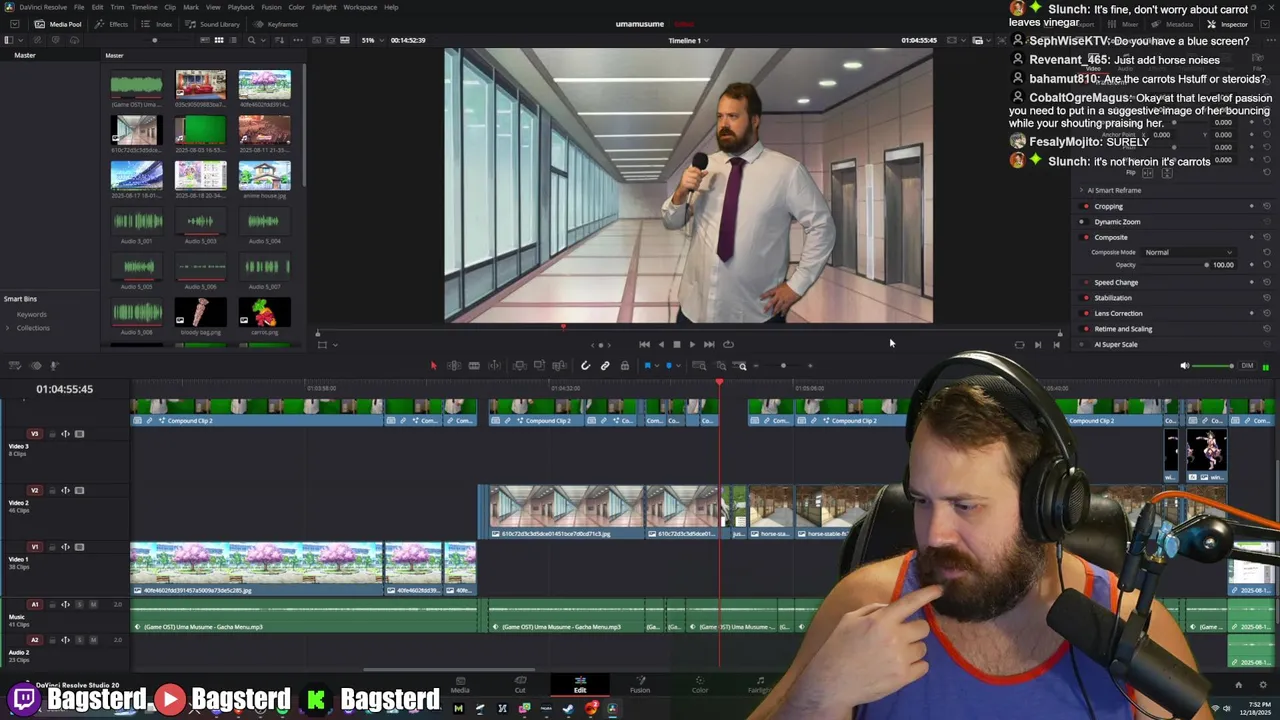Image resolution: width=1280 pixels, height=720 pixels.
Task: Add a marker with the marker icon
Action: tap(669, 366)
